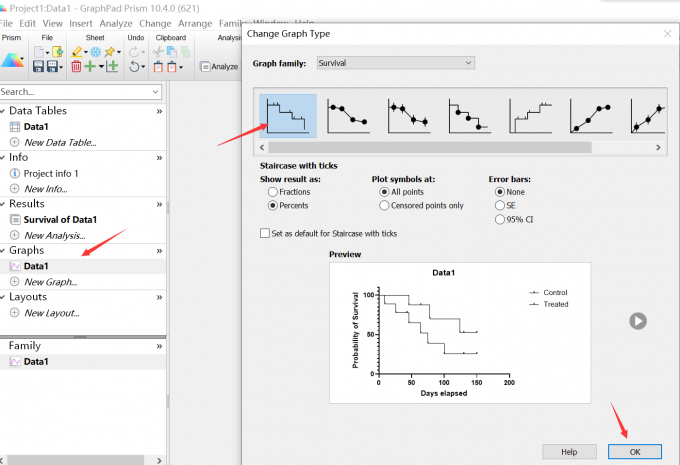Select the third survival thumbnail with error bars

[x=409, y=116]
